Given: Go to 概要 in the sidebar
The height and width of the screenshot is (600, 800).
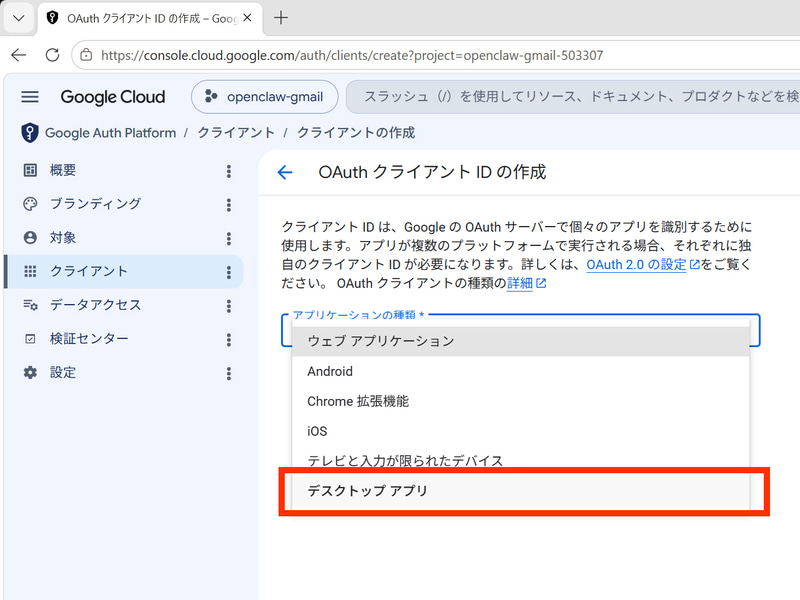Looking at the screenshot, I should point(63,170).
